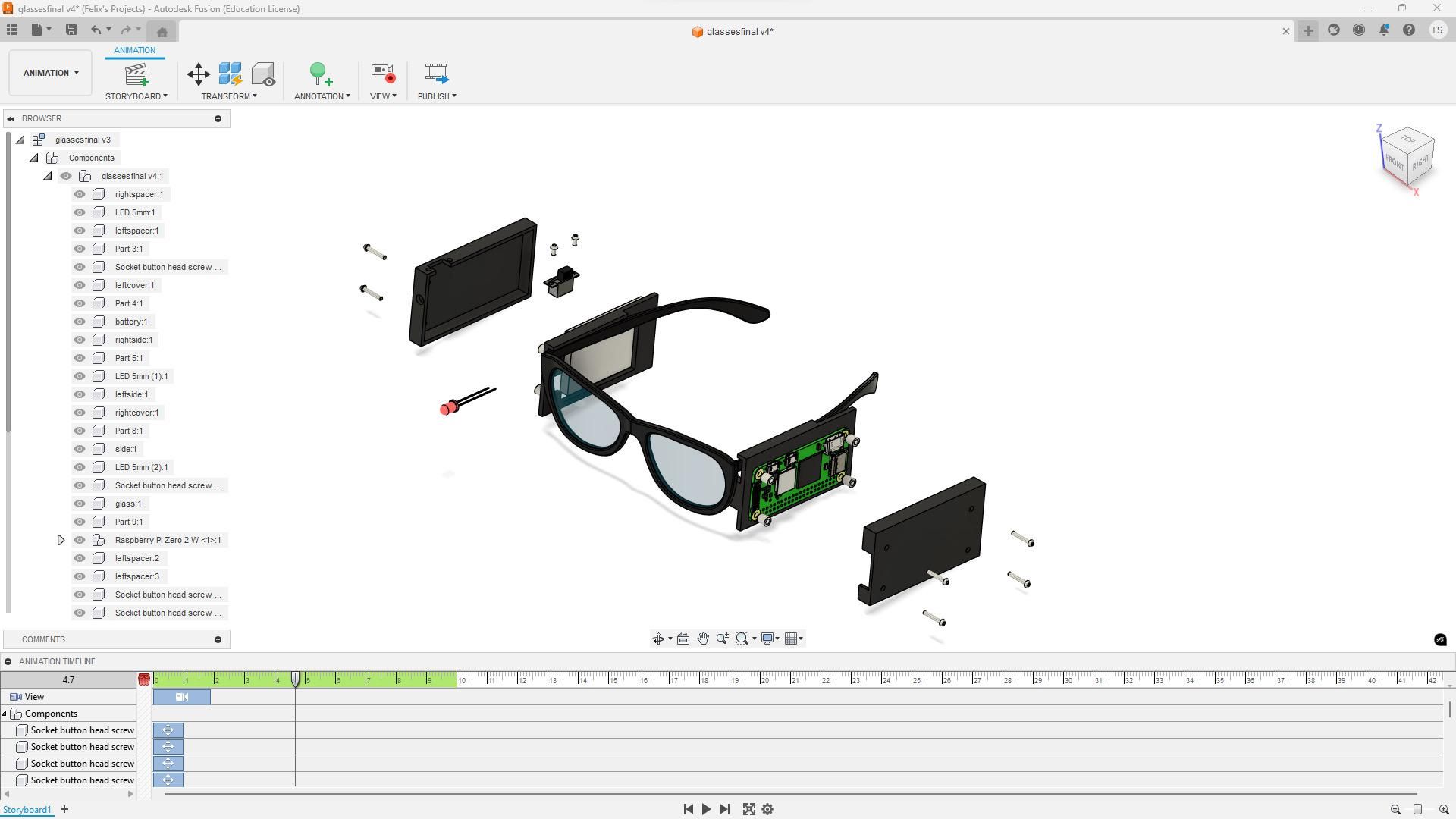The width and height of the screenshot is (1456, 819).
Task: Click the View camera action in timeline
Action: (182, 697)
